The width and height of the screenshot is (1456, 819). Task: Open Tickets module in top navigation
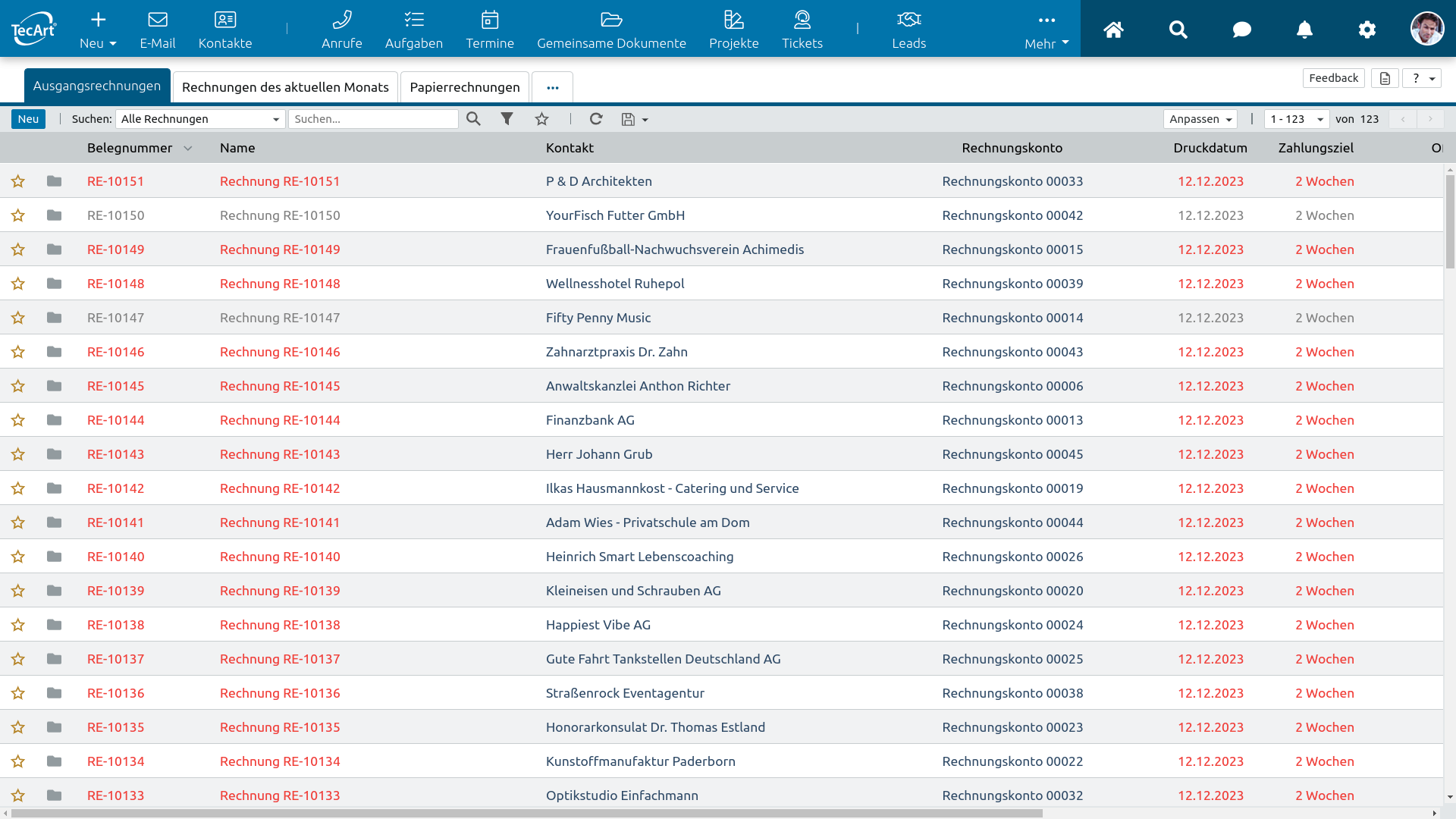click(802, 30)
